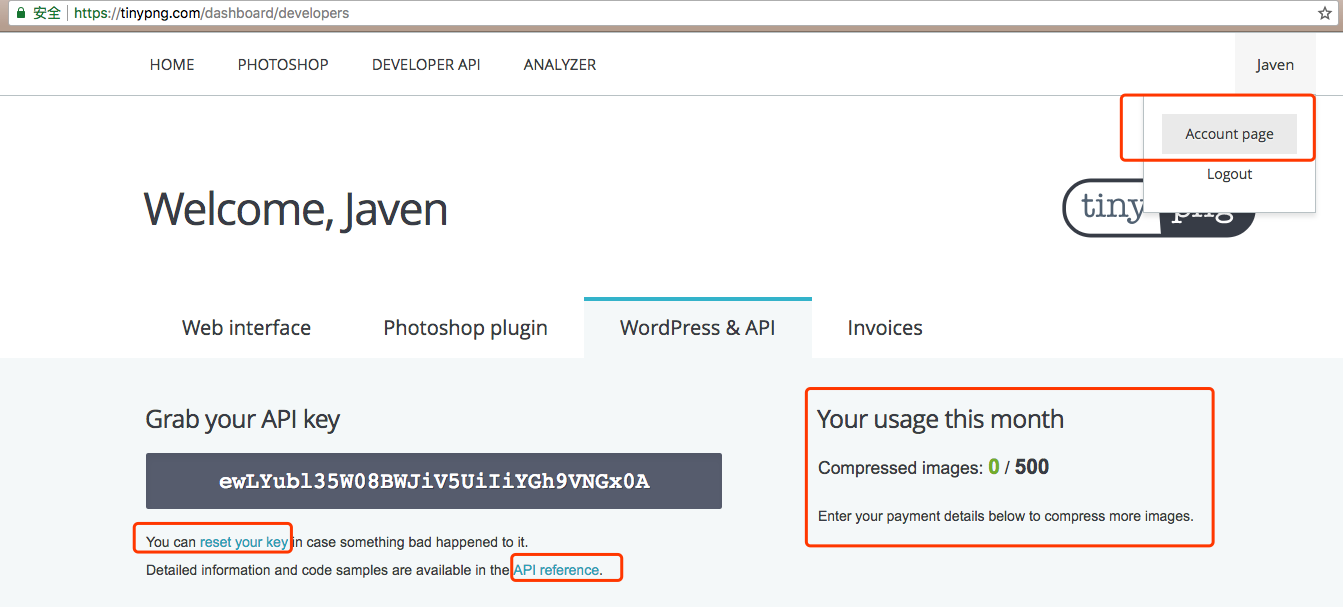Image resolution: width=1343 pixels, height=607 pixels.
Task: Click the Enter your payment details text
Action: (x=1005, y=517)
